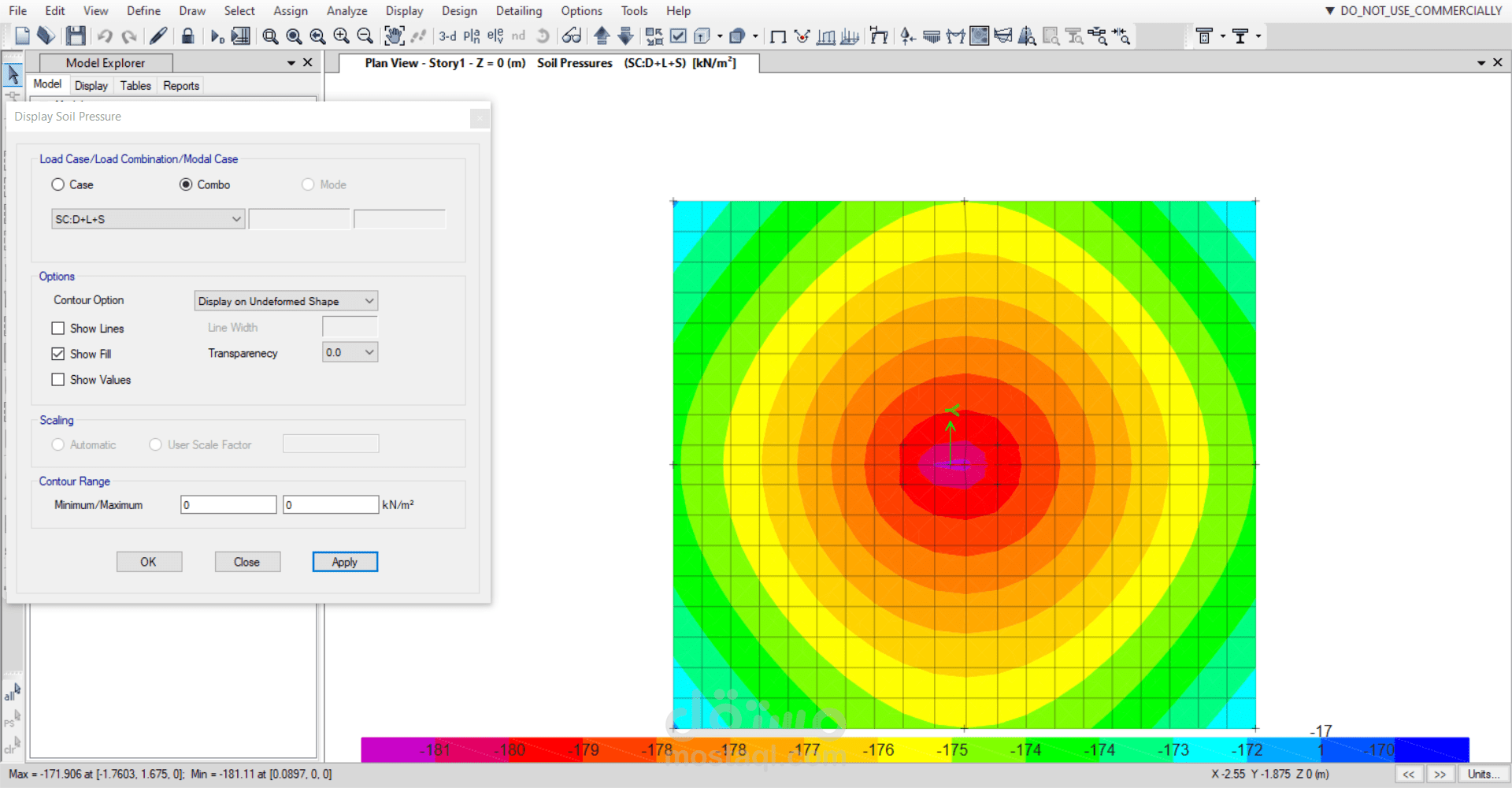Screen dimensions: 1512x788
Task: Click the Move Up in List arrow
Action: tap(602, 35)
